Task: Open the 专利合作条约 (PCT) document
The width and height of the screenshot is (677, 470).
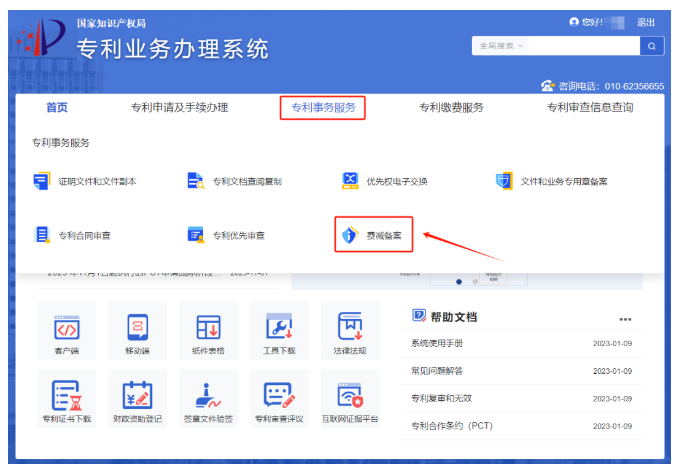Action: point(452,426)
